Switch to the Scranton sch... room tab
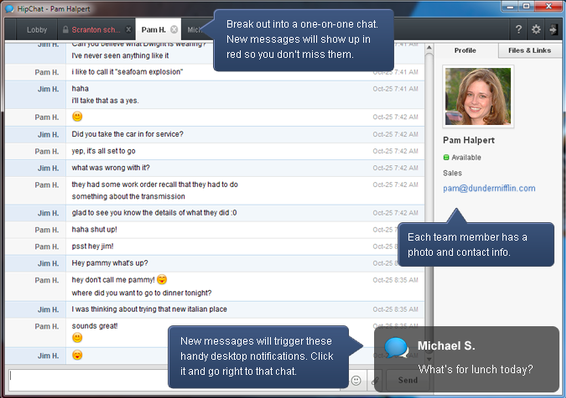This screenshot has width=566, height=398. click(x=96, y=30)
